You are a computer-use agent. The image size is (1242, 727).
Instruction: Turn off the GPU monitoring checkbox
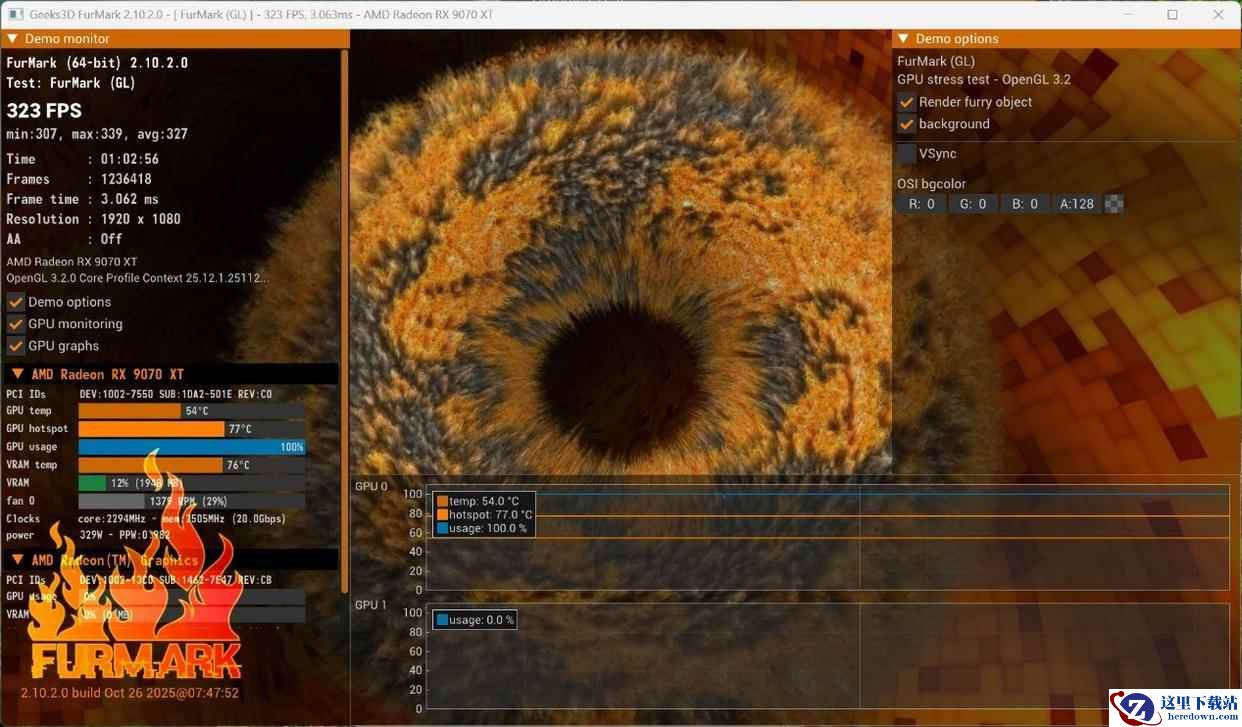point(16,324)
